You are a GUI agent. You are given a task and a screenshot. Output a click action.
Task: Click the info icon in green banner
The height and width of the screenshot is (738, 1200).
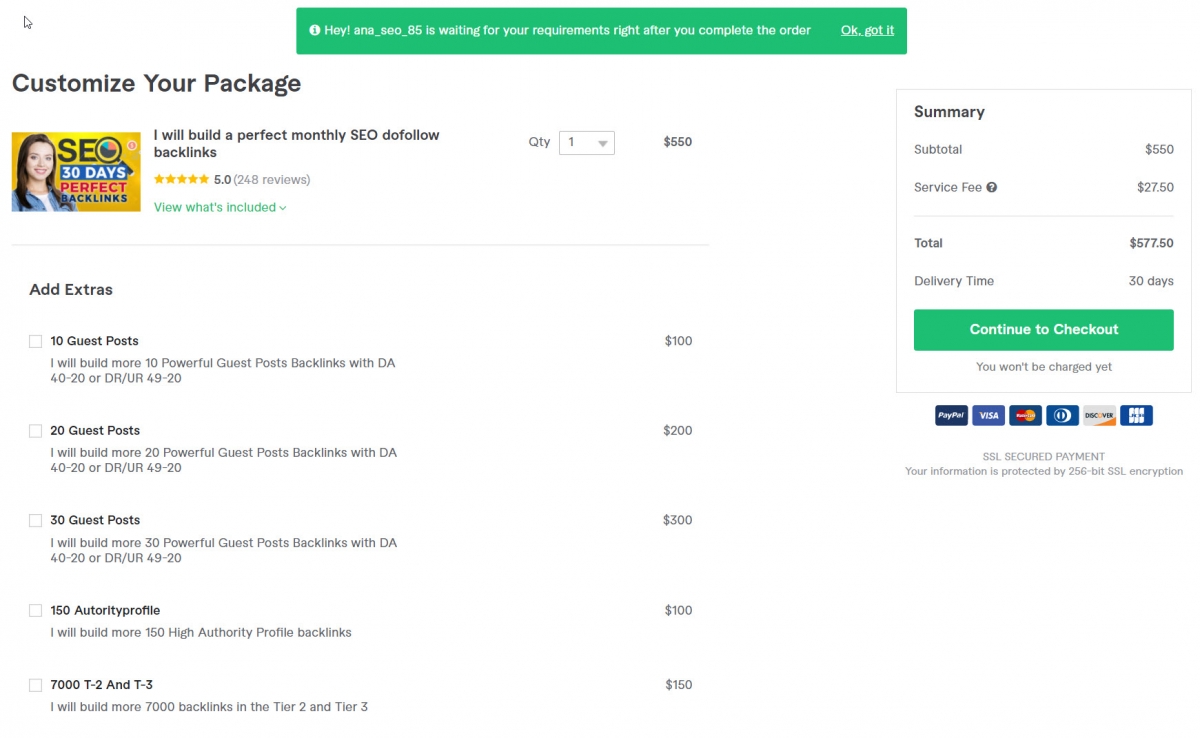click(x=314, y=31)
